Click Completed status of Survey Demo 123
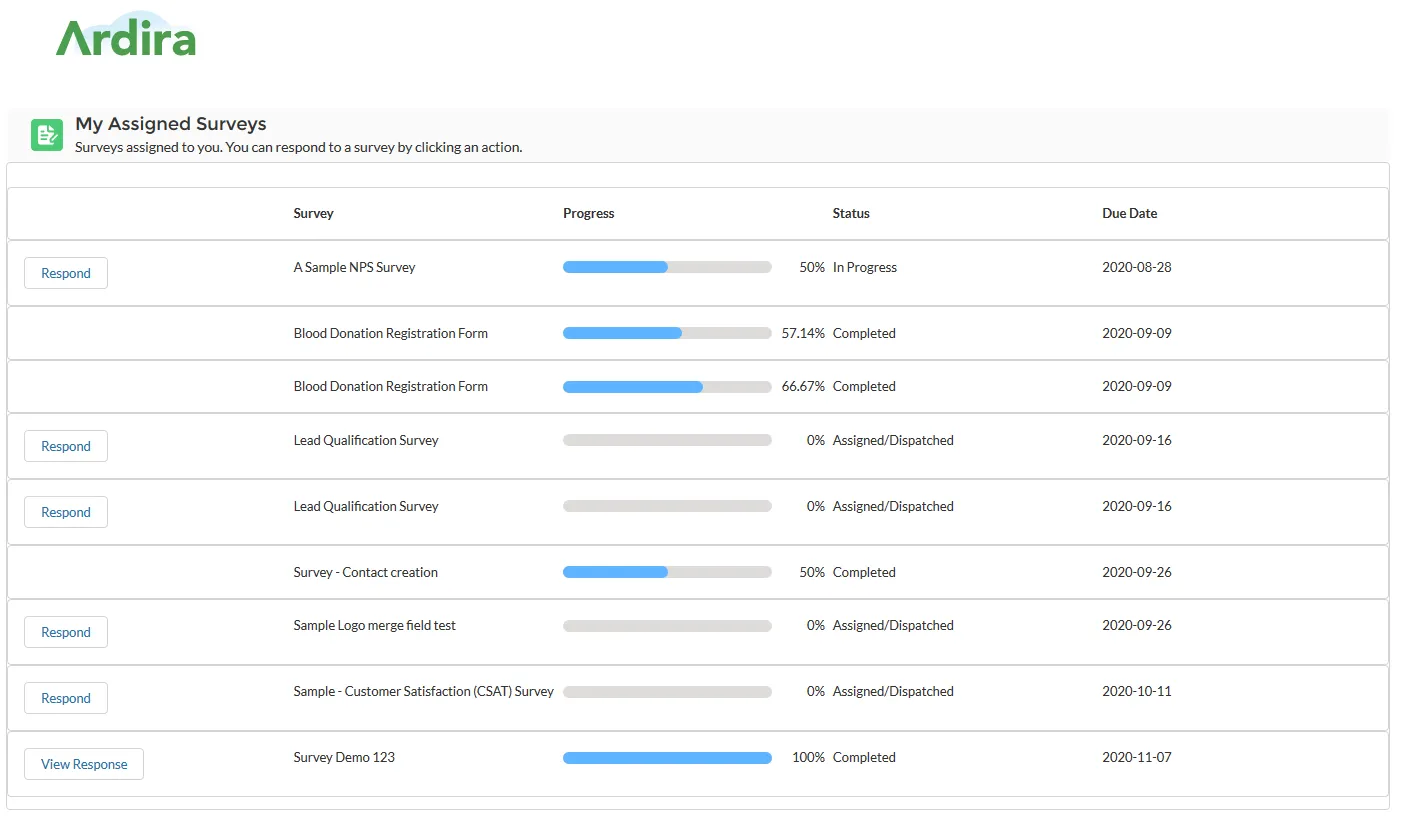 pyautogui.click(x=864, y=757)
